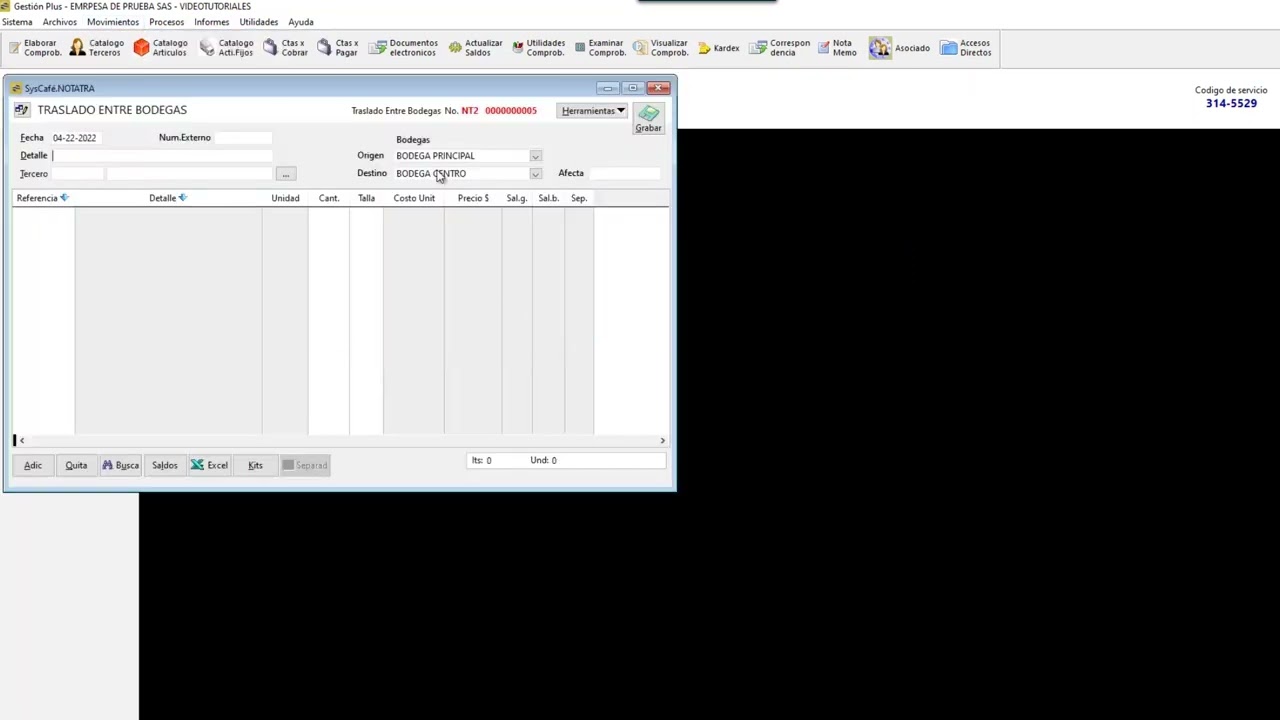The height and width of the screenshot is (720, 1280).
Task: Click grid scrollbar left arrow
Action: (x=22, y=440)
